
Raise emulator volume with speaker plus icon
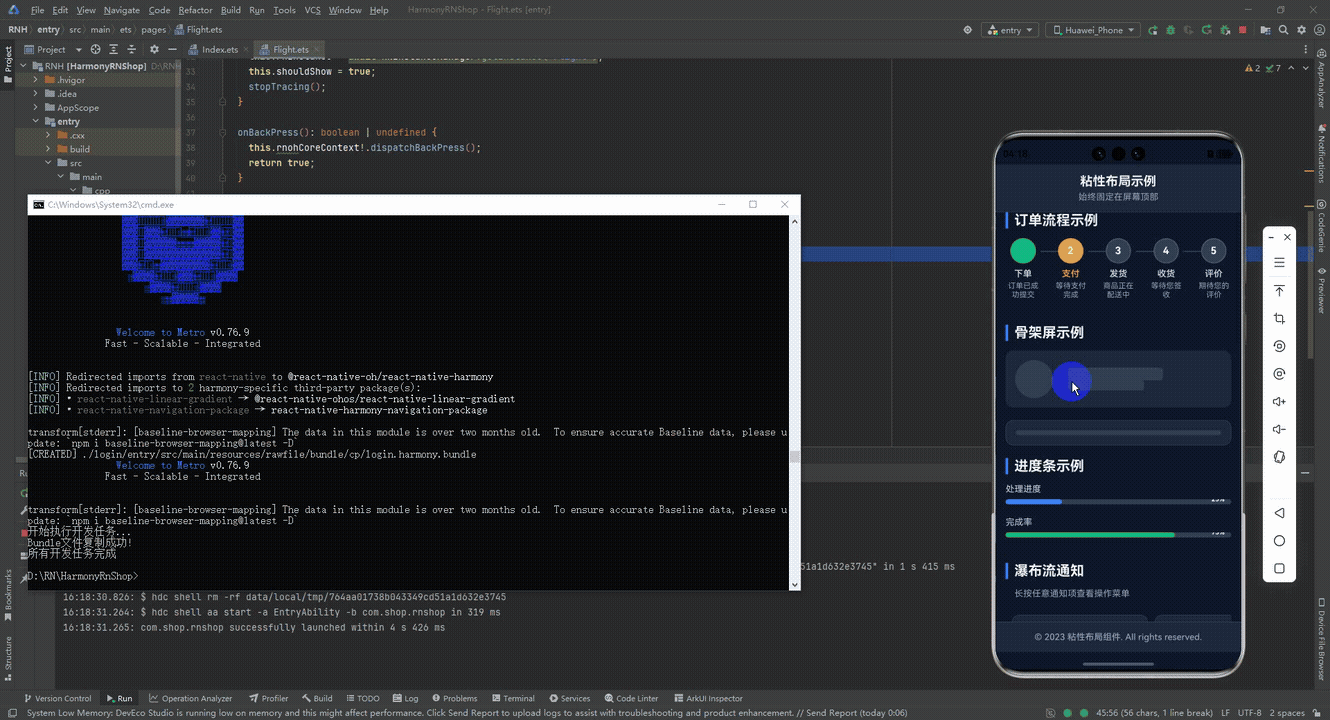coord(1279,402)
